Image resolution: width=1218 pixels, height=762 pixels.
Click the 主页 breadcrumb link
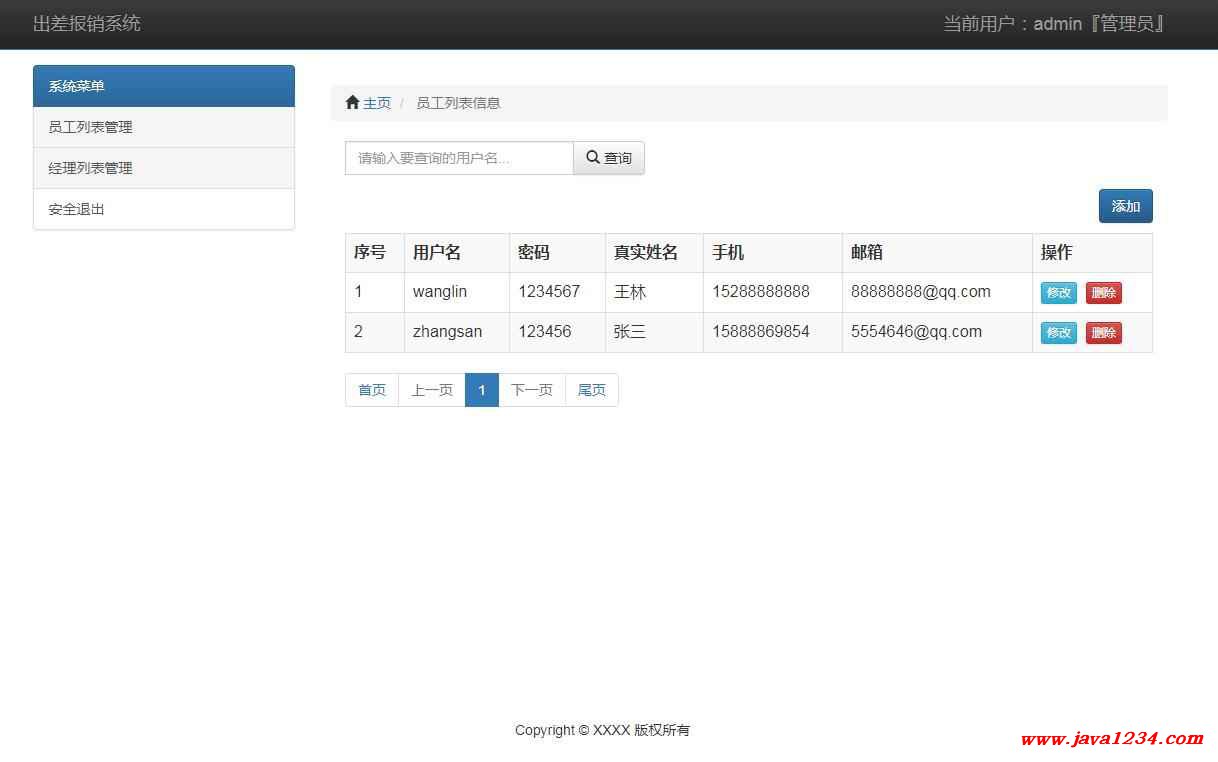pos(377,103)
